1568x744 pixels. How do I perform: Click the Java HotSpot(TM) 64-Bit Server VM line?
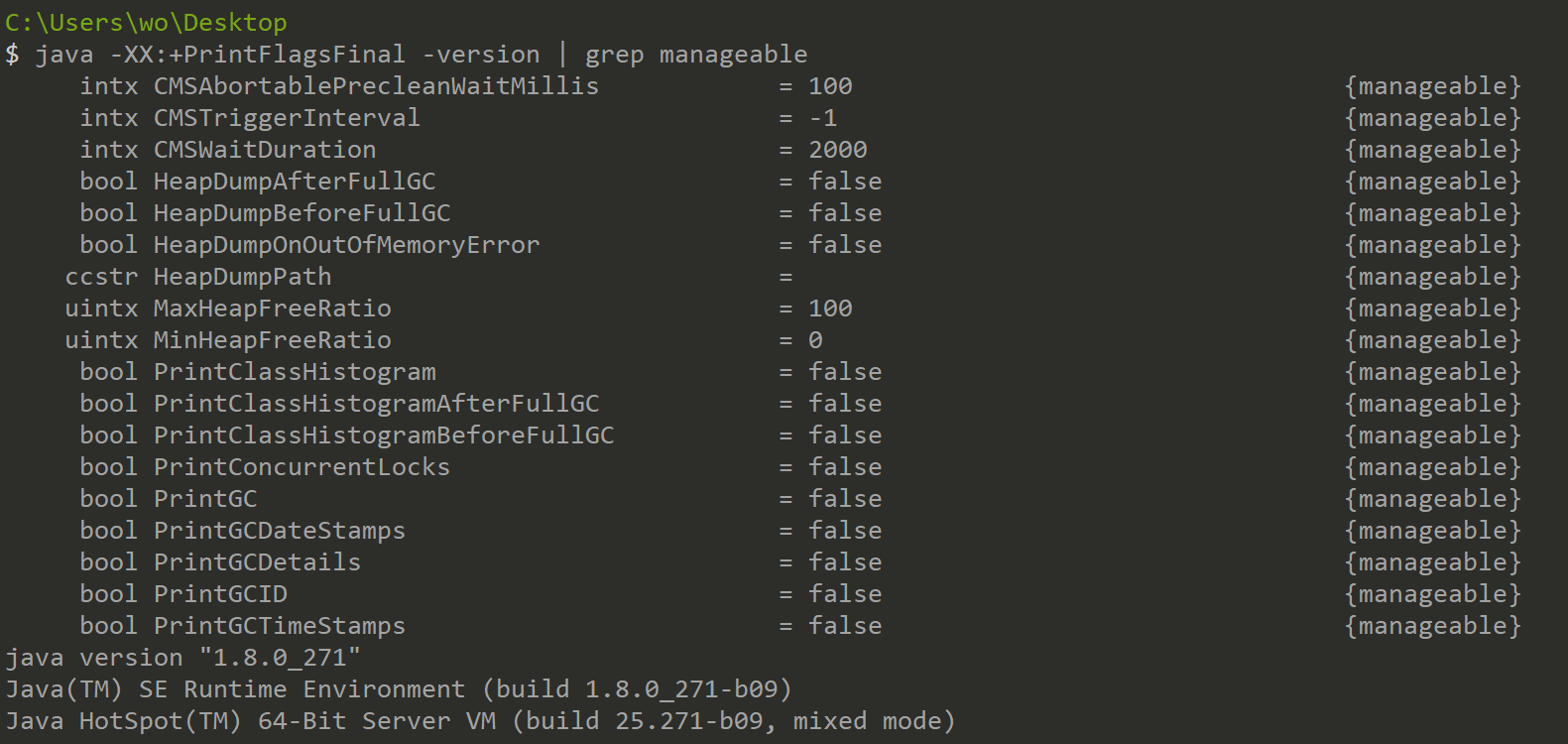coord(480,721)
